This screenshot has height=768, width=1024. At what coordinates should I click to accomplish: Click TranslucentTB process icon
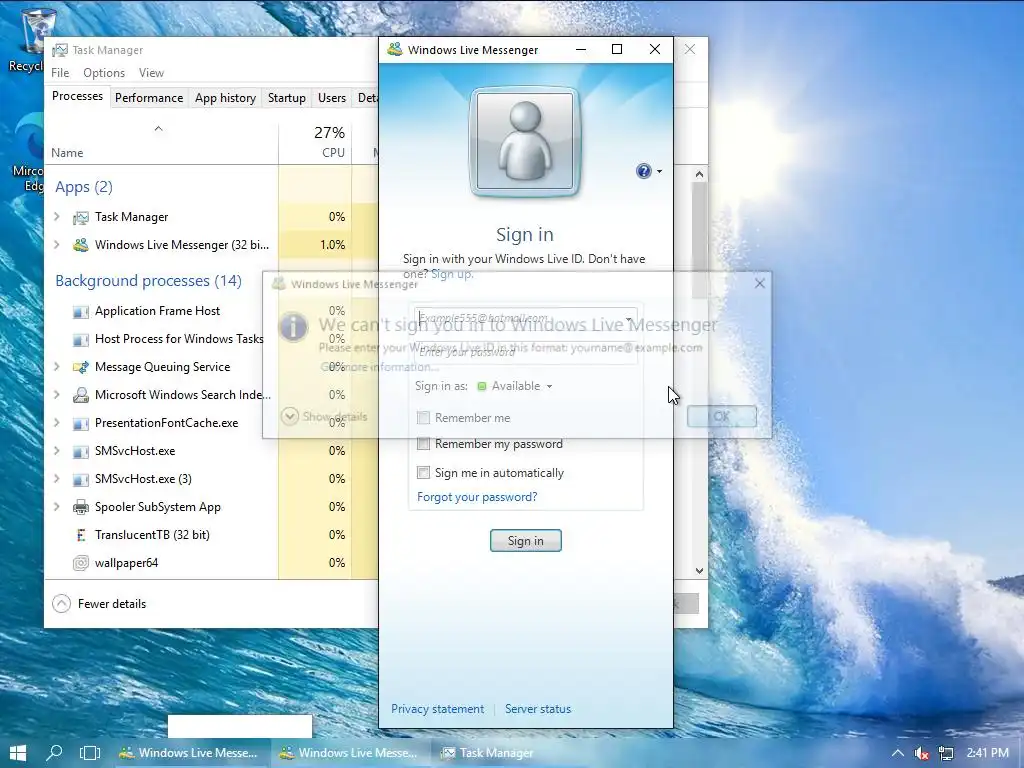click(80, 535)
